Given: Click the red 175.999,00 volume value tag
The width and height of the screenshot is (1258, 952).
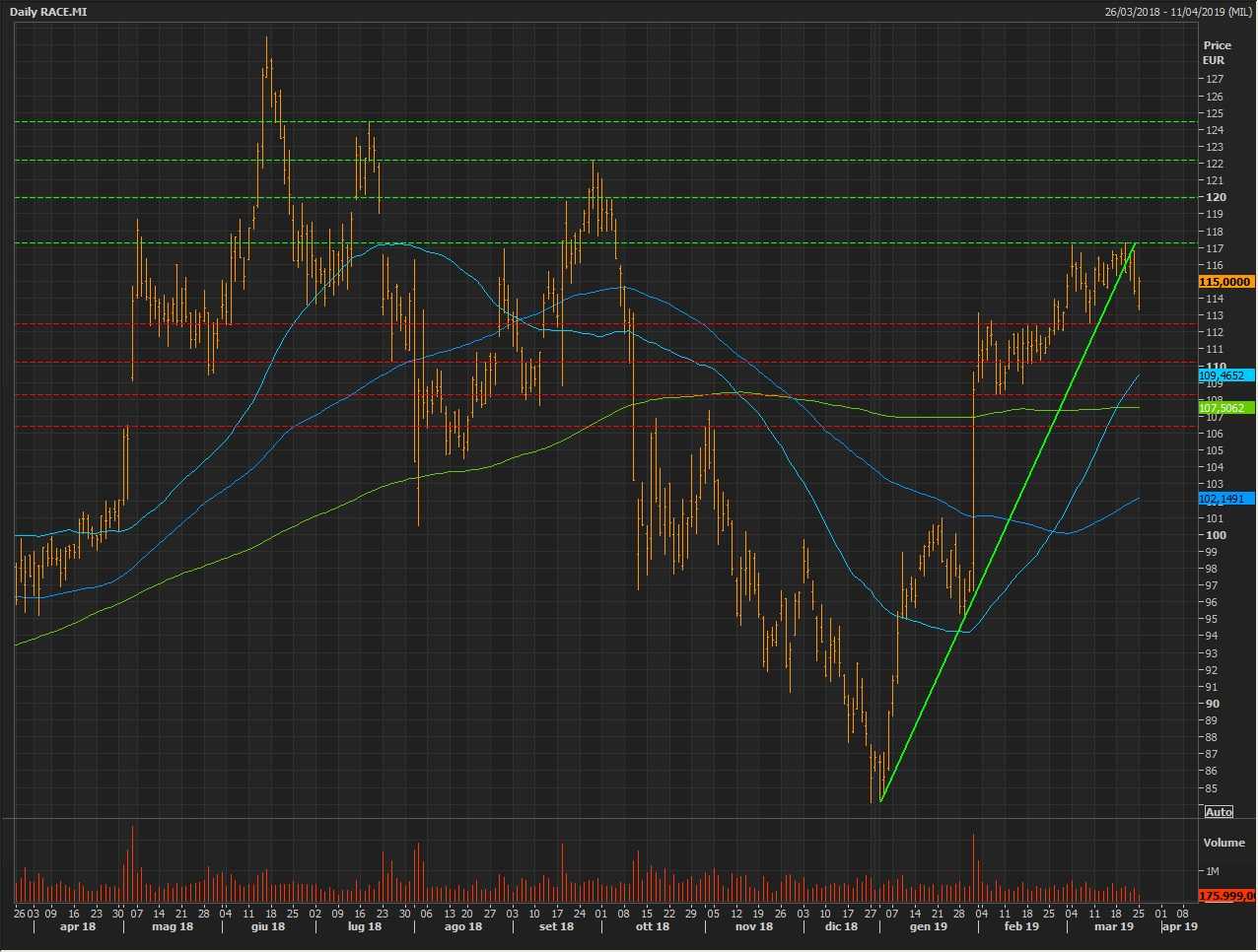Looking at the screenshot, I should tap(1227, 896).
